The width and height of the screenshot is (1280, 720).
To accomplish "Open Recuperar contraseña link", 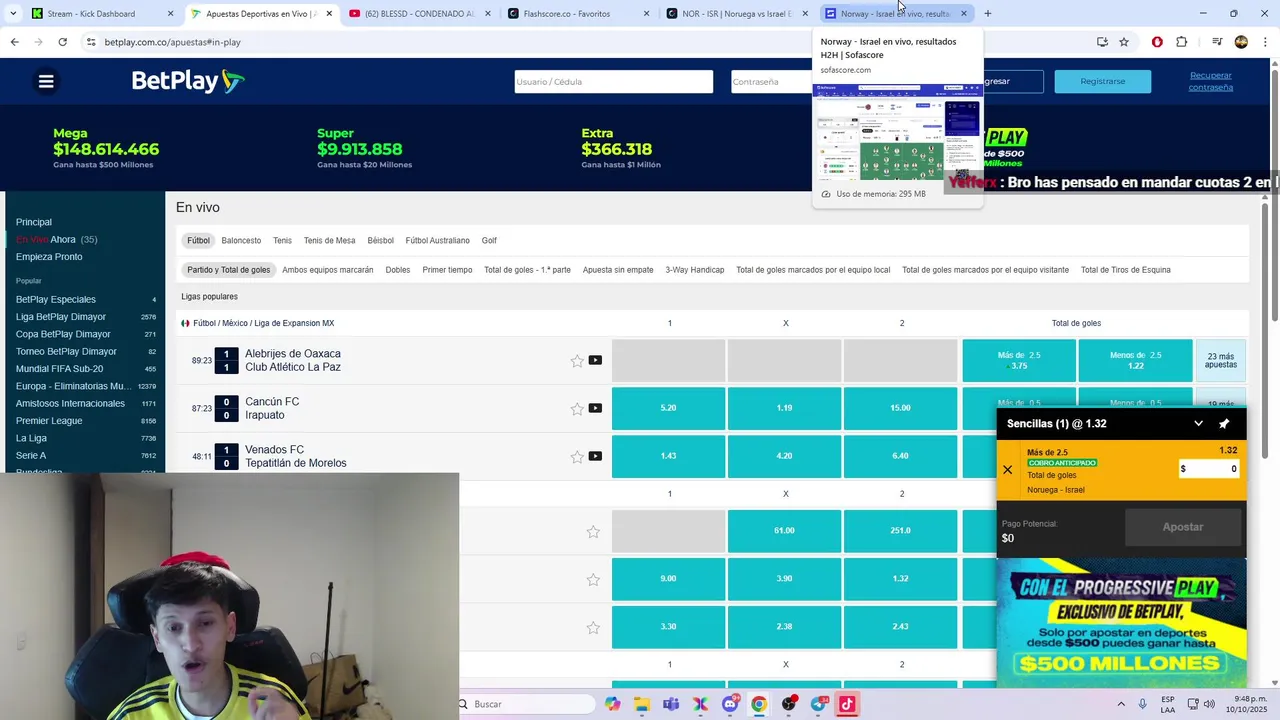I will (x=1211, y=81).
